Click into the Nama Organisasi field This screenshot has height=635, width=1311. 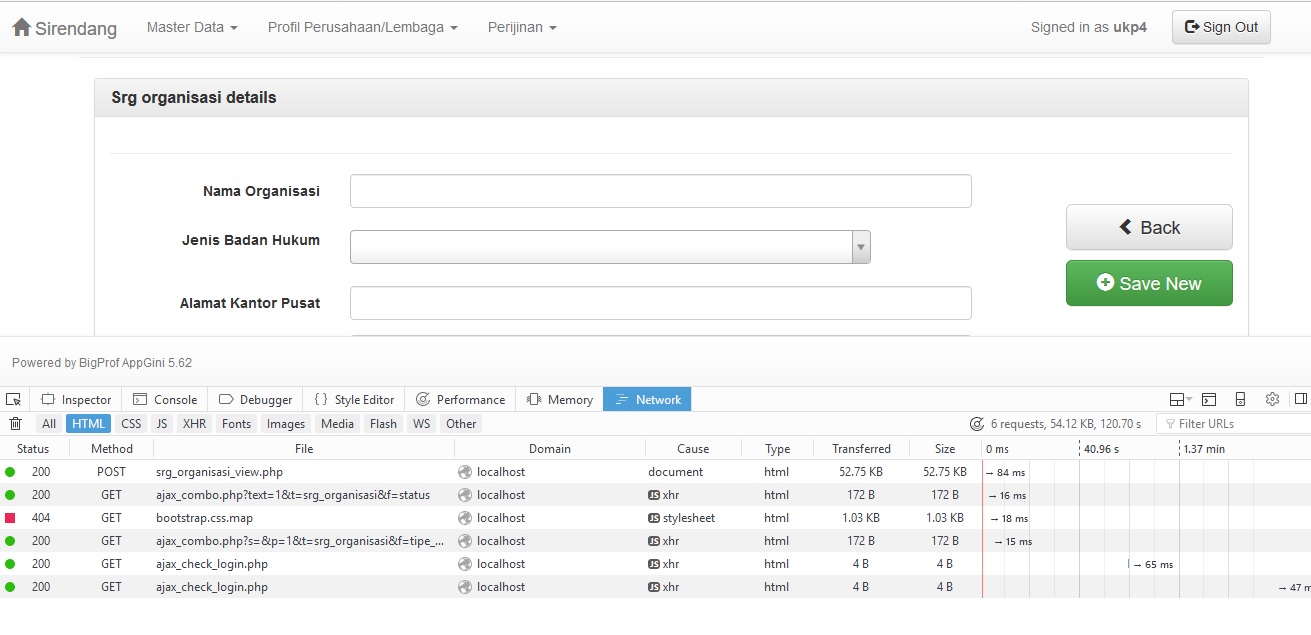pyautogui.click(x=660, y=191)
